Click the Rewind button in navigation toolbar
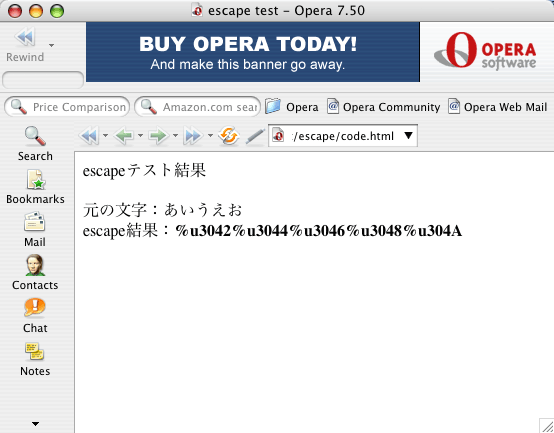Screen dimensions: 554x433 point(89,136)
